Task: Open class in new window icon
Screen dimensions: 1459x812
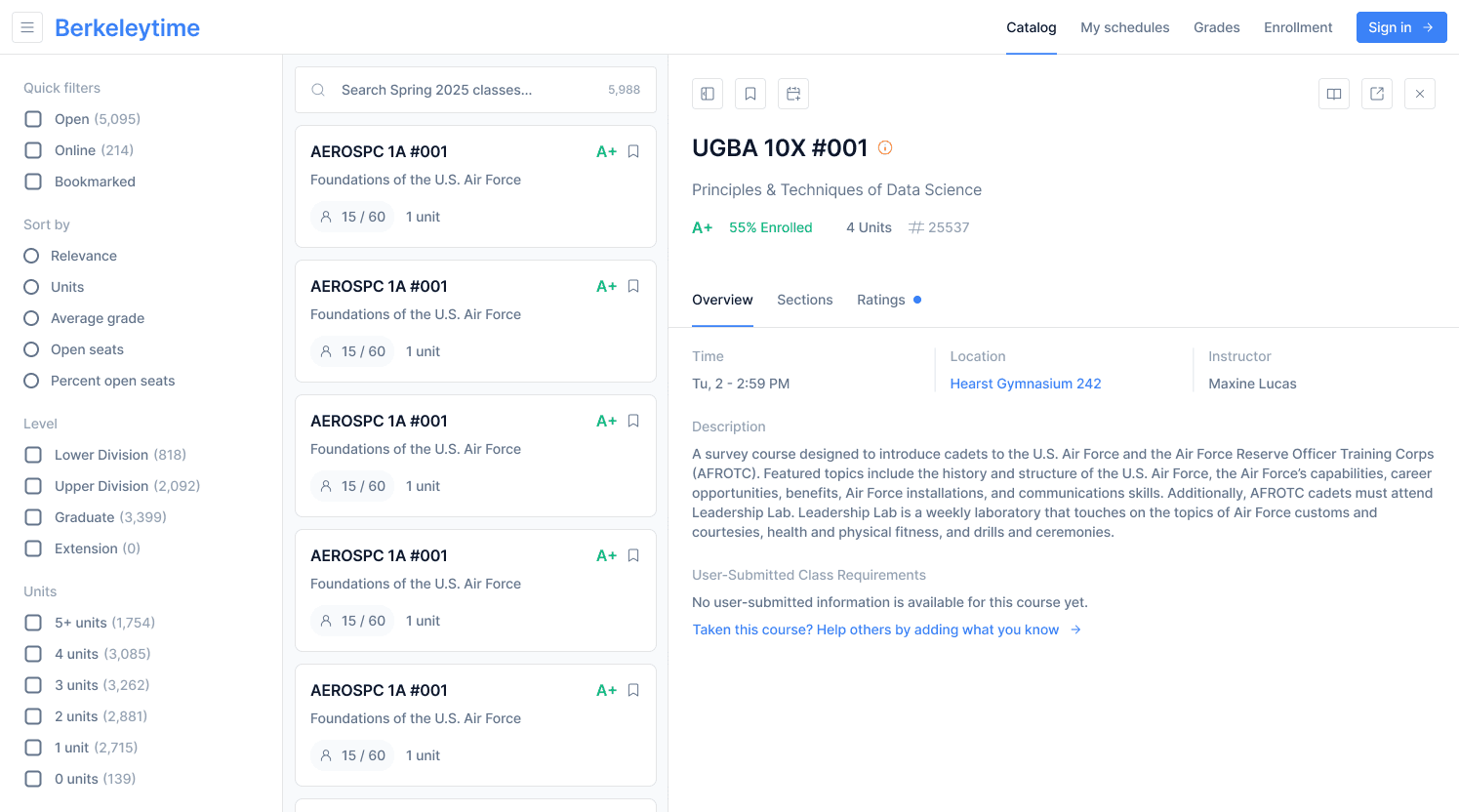Action: [x=1377, y=94]
